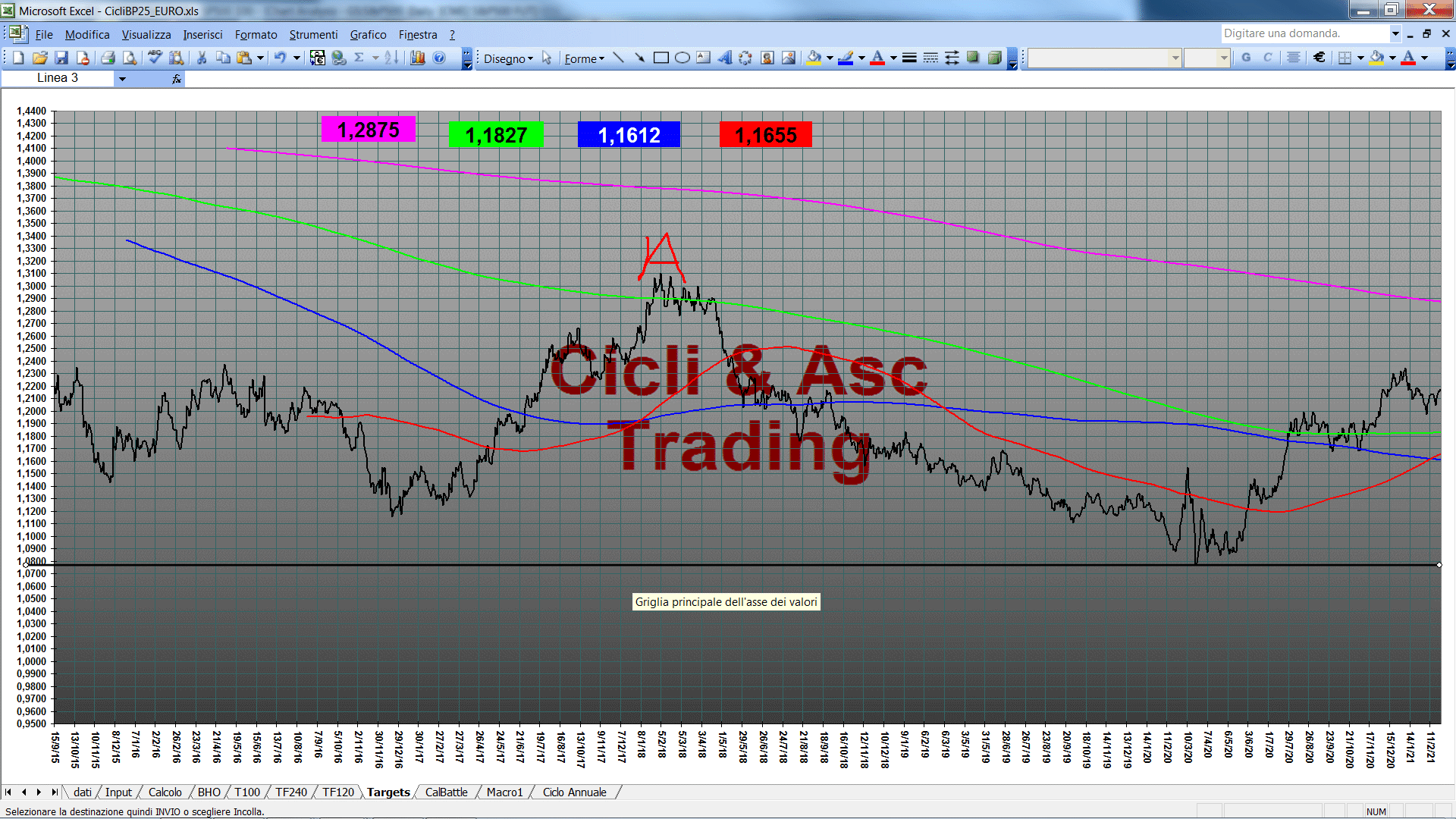Viewport: 1456px width, 819px height.
Task: Switch to the Ciclo Annuale sheet tab
Action: (574, 792)
